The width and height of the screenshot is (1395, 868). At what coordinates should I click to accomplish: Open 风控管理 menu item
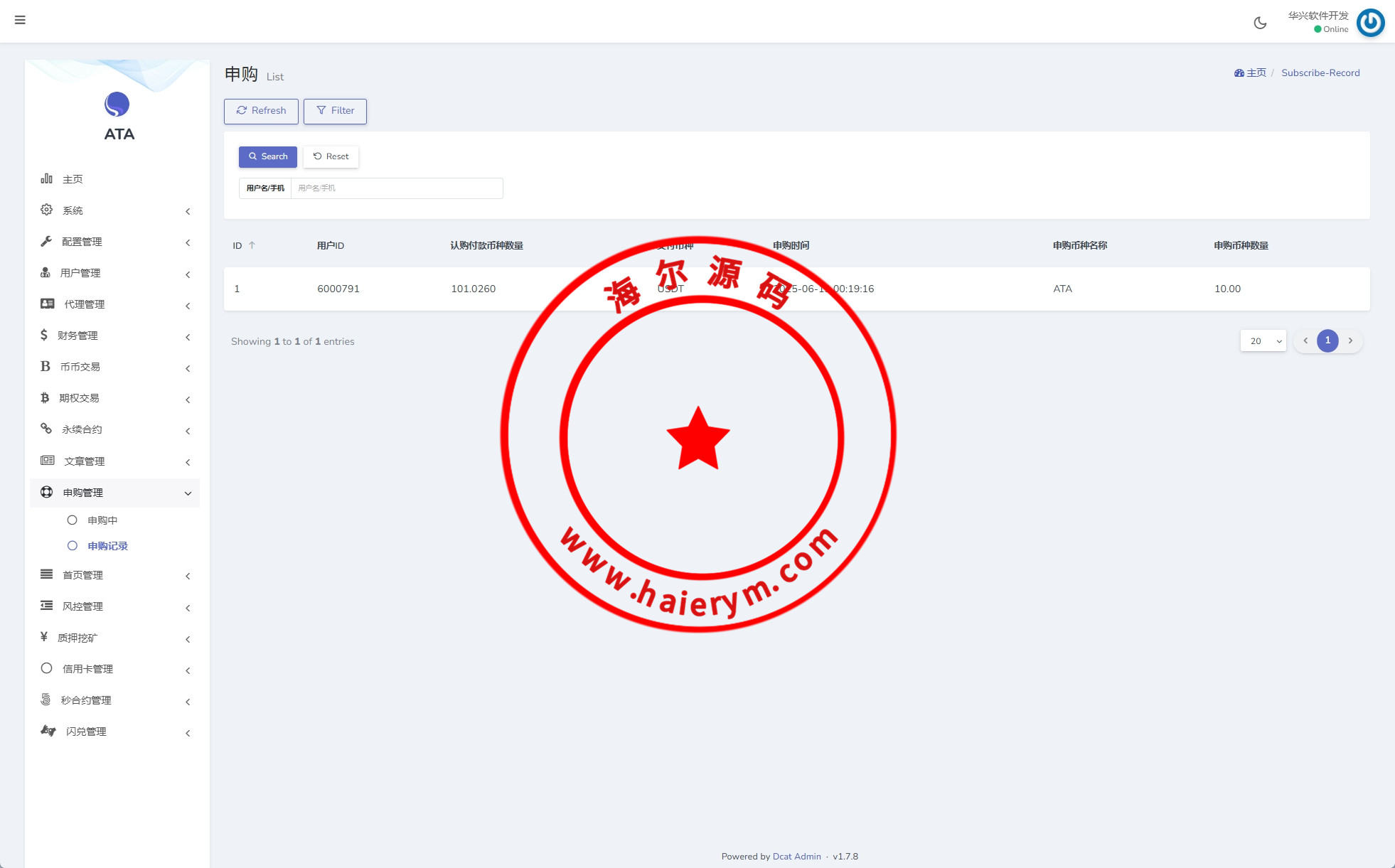[x=82, y=606]
